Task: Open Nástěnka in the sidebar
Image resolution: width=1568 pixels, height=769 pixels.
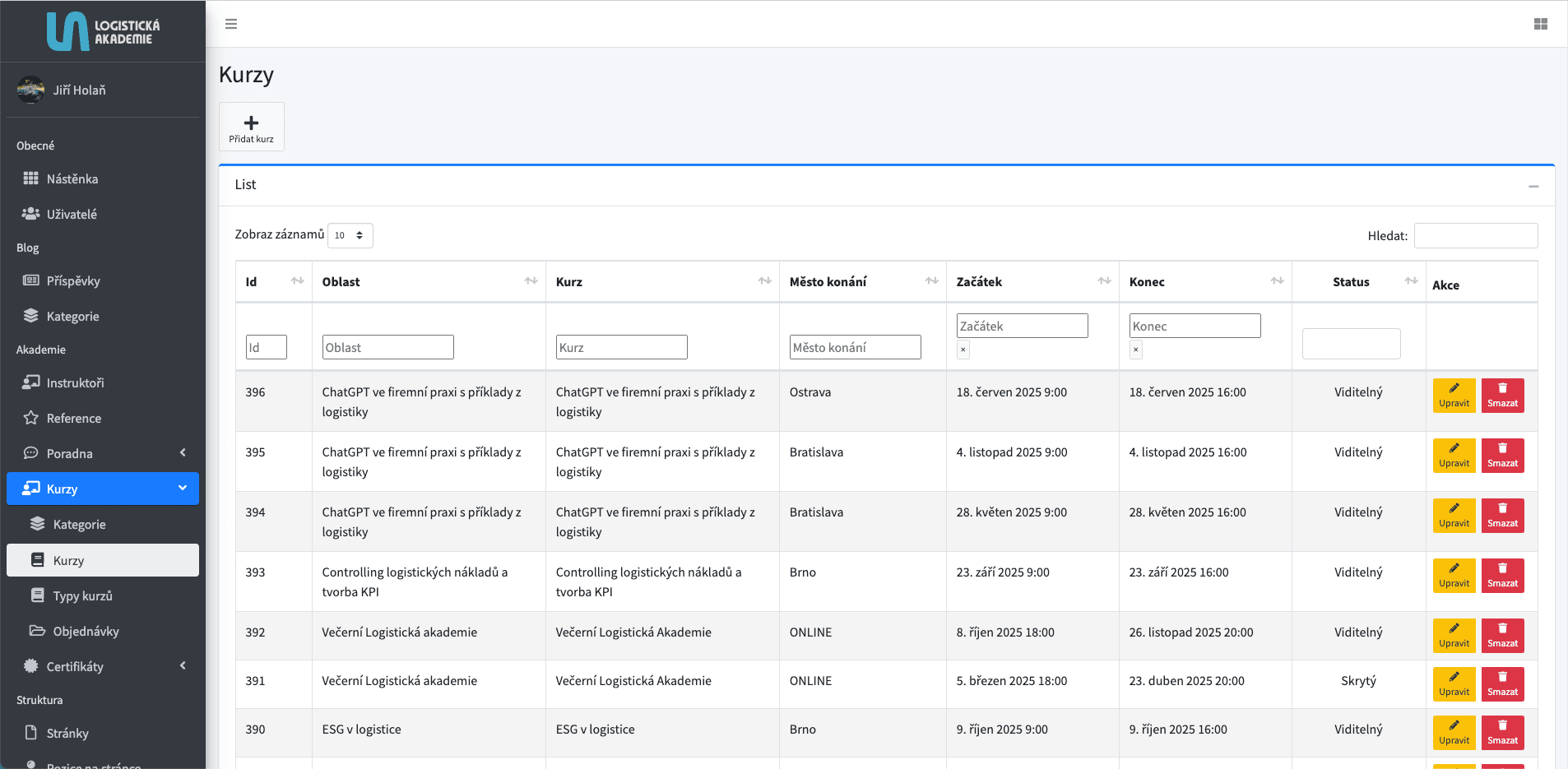Action: pos(72,178)
